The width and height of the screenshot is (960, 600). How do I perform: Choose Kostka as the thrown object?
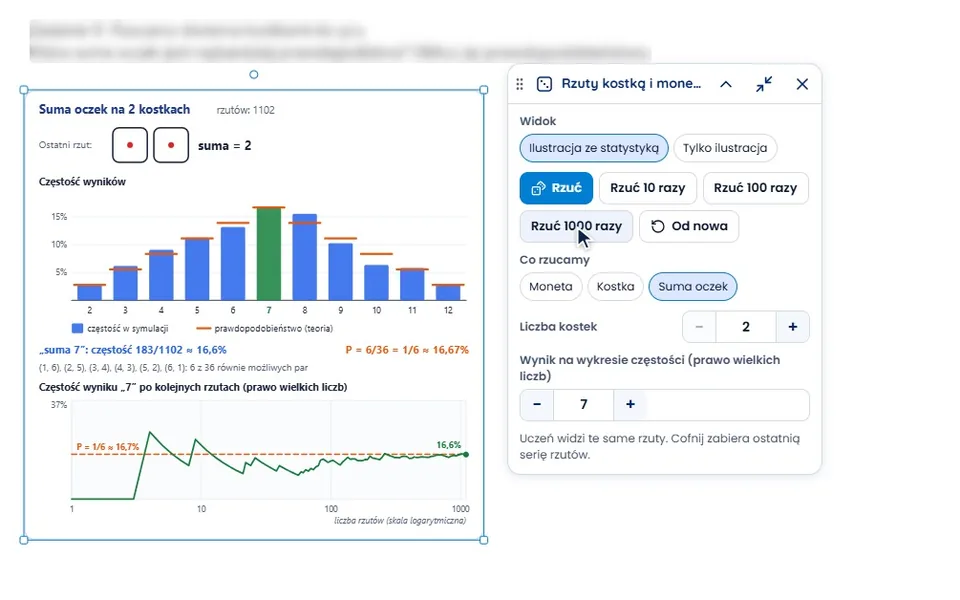[615, 287]
